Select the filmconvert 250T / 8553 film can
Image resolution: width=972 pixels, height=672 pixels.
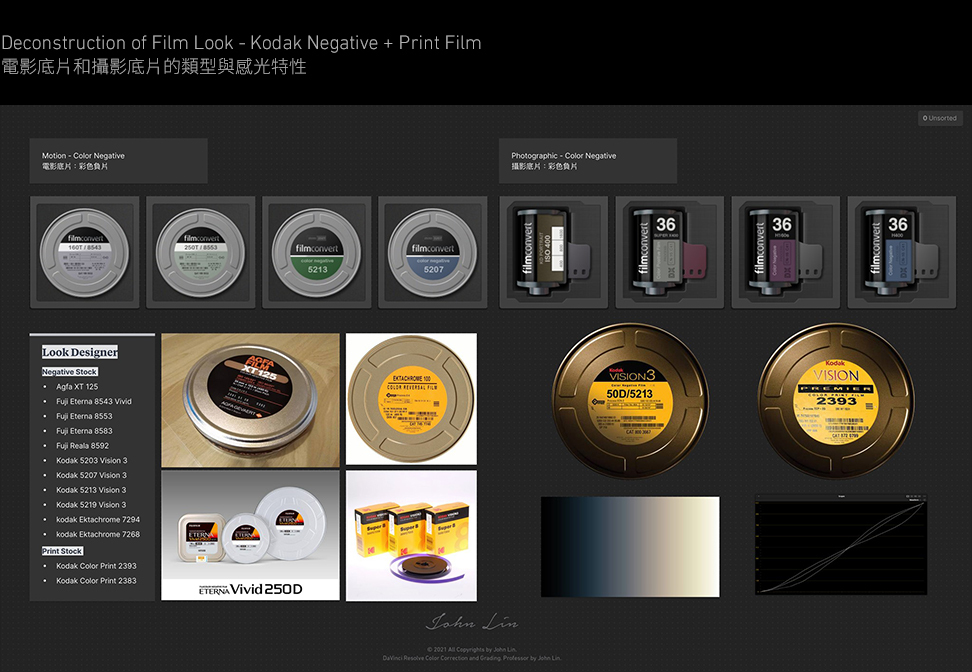pyautogui.click(x=200, y=252)
